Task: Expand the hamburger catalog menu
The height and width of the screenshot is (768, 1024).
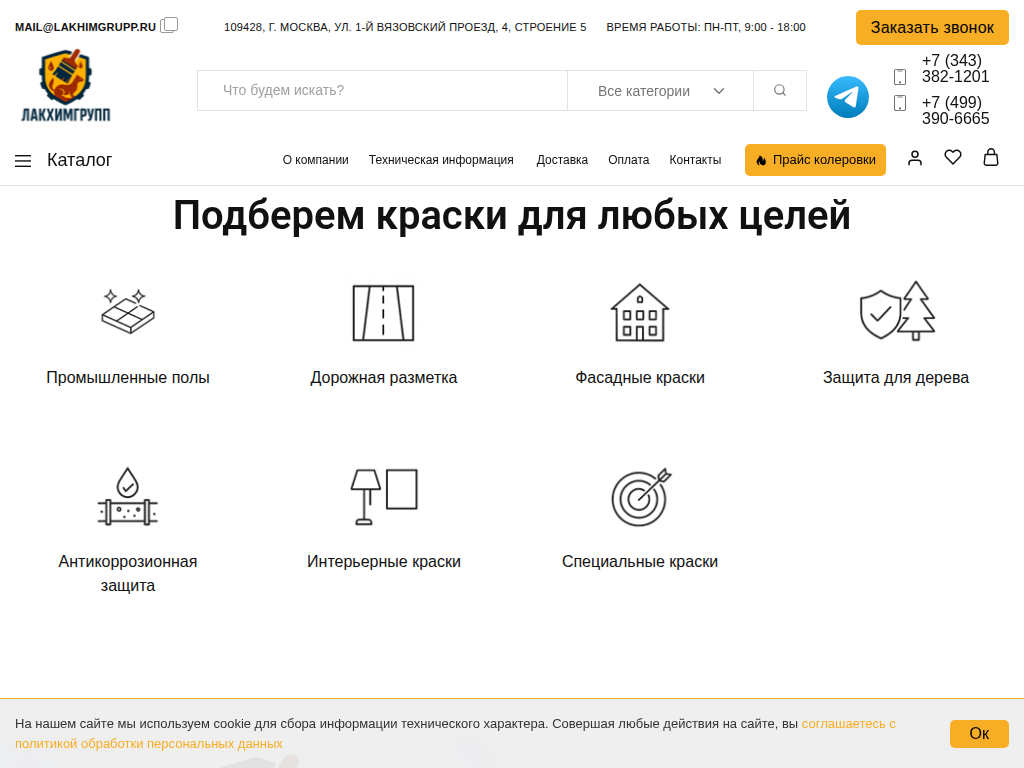Action: 23,160
